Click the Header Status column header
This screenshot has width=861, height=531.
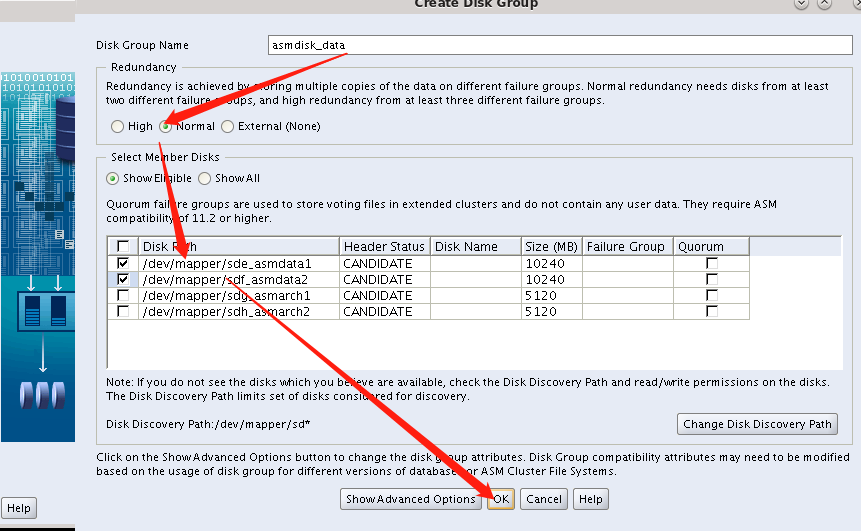click(385, 247)
